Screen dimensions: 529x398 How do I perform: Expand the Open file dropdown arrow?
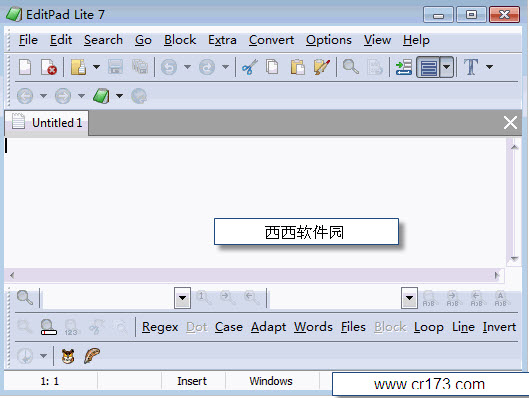pyautogui.click(x=96, y=67)
